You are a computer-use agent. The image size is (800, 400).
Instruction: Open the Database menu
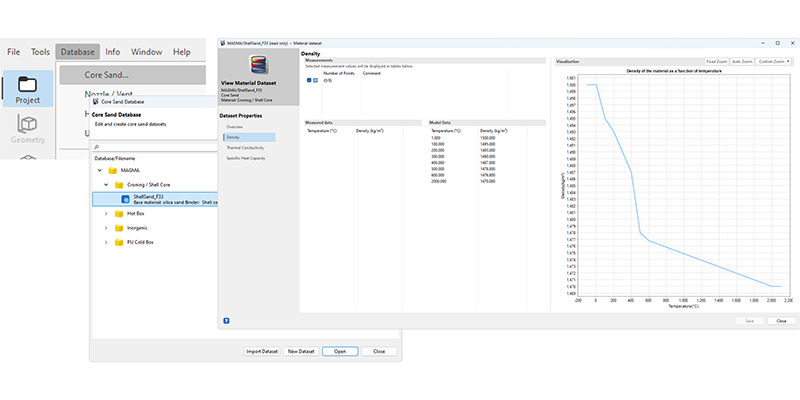click(78, 52)
